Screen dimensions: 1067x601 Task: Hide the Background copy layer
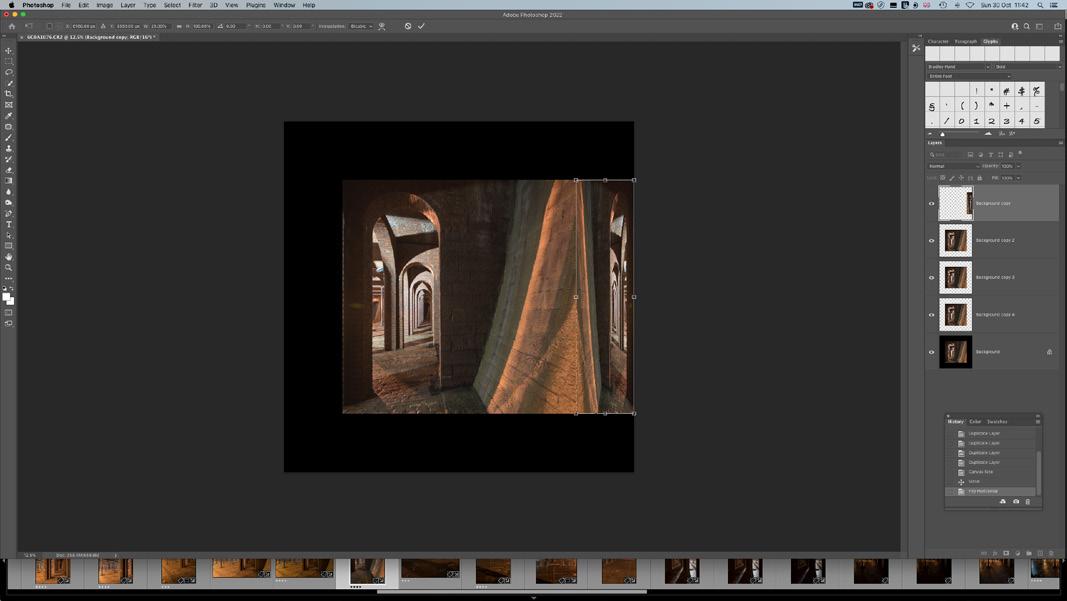(932, 204)
